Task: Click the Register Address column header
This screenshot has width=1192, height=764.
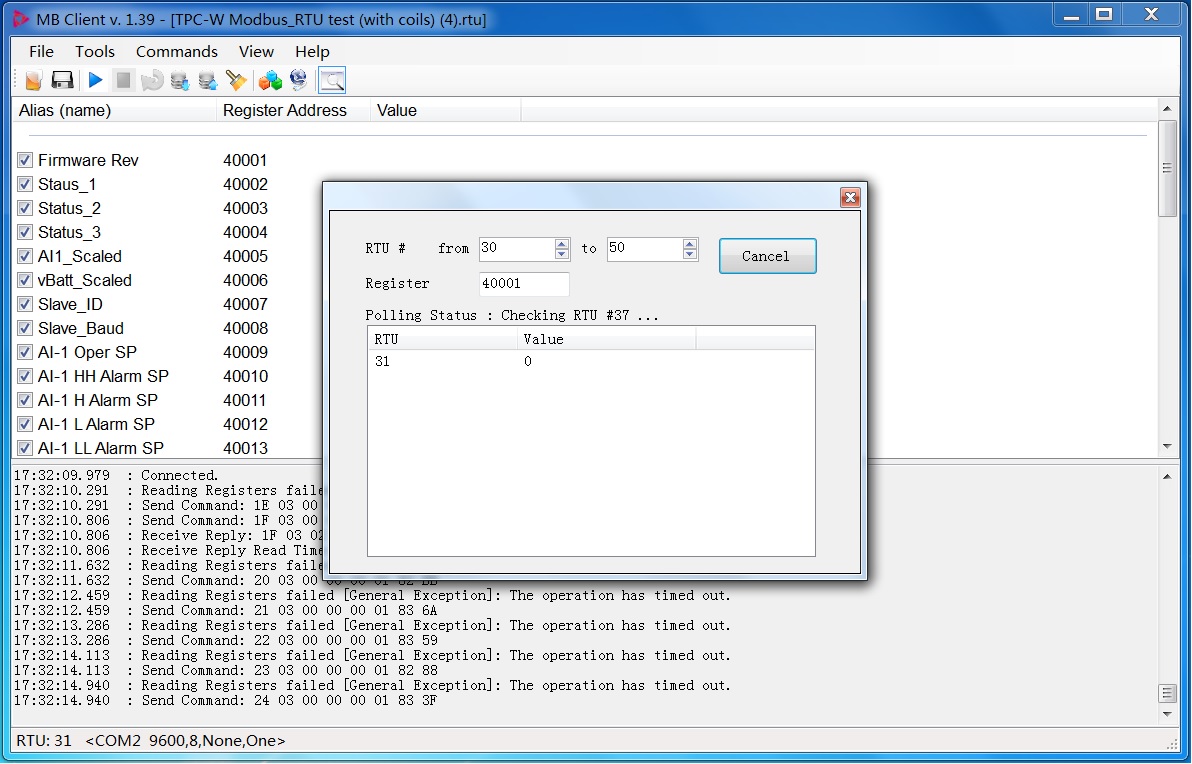Action: (293, 110)
